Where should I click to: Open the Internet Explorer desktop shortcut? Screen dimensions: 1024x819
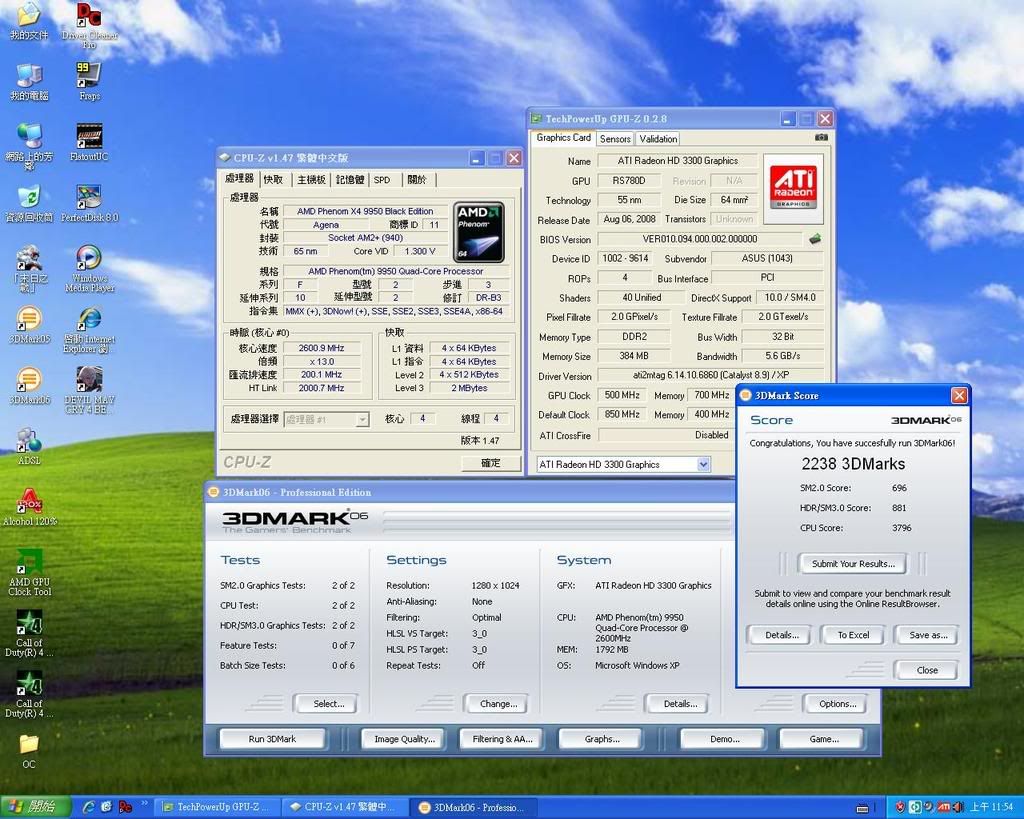89,329
